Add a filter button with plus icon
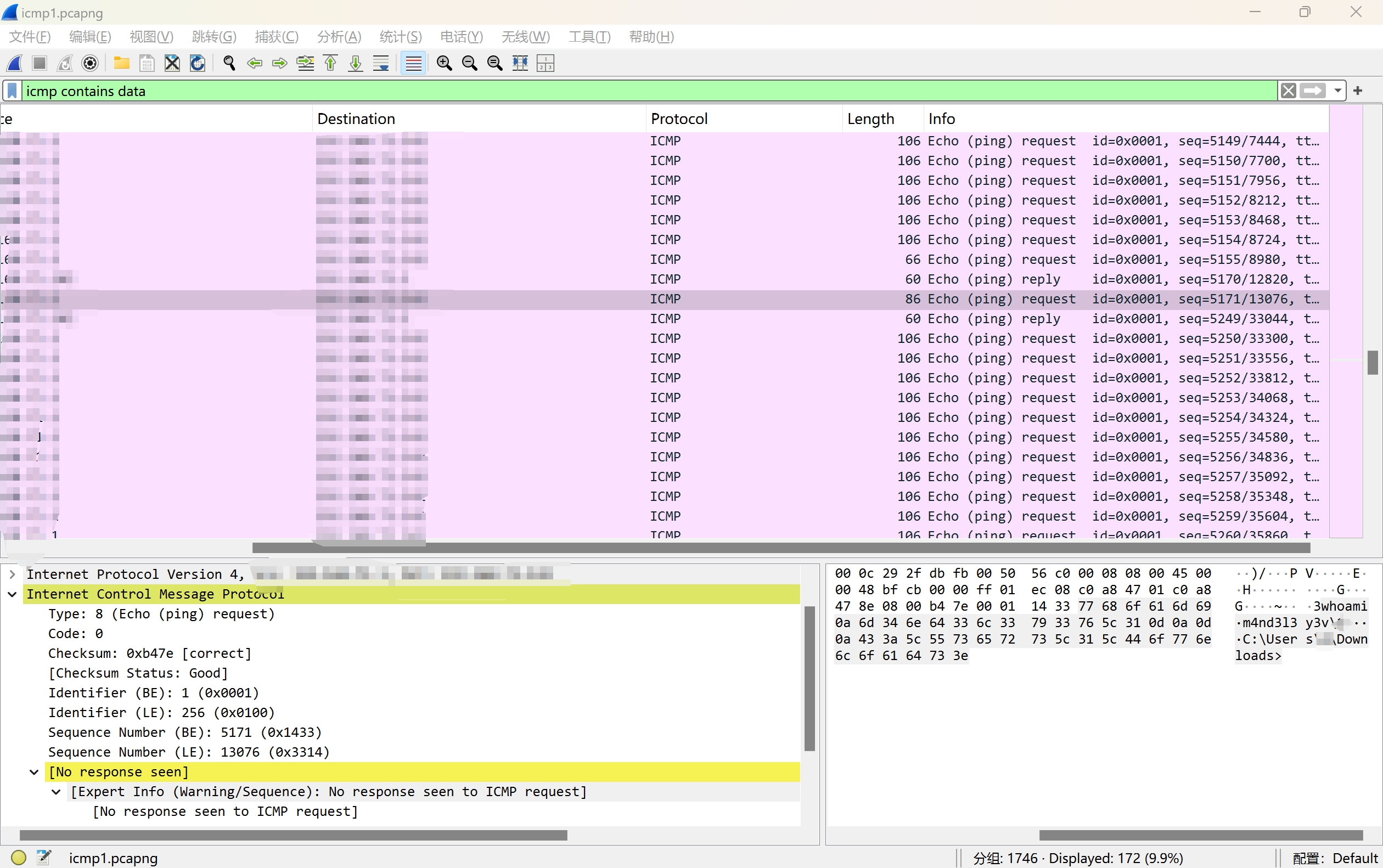This screenshot has height=868, width=1383. pos(1358,91)
